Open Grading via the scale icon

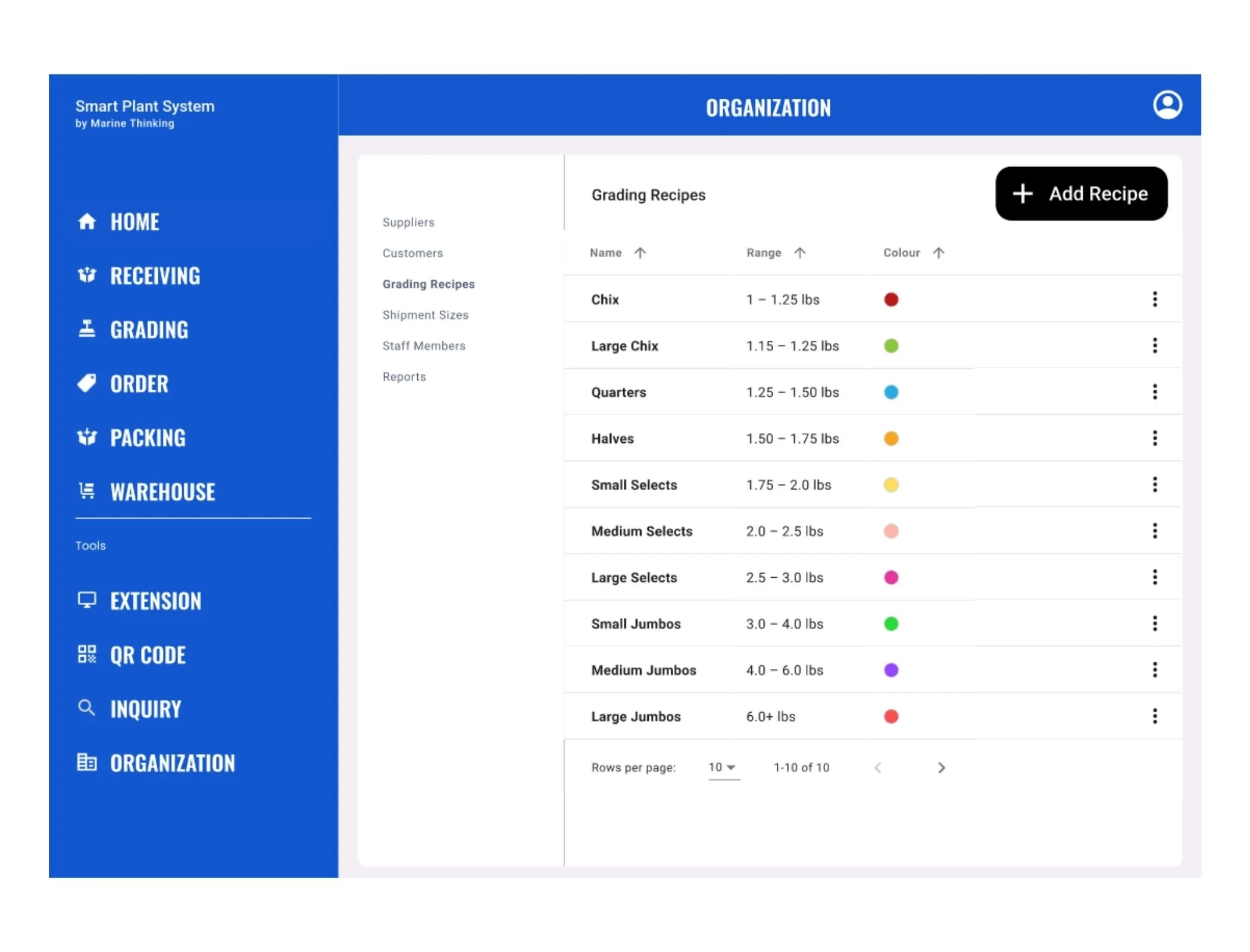(87, 329)
